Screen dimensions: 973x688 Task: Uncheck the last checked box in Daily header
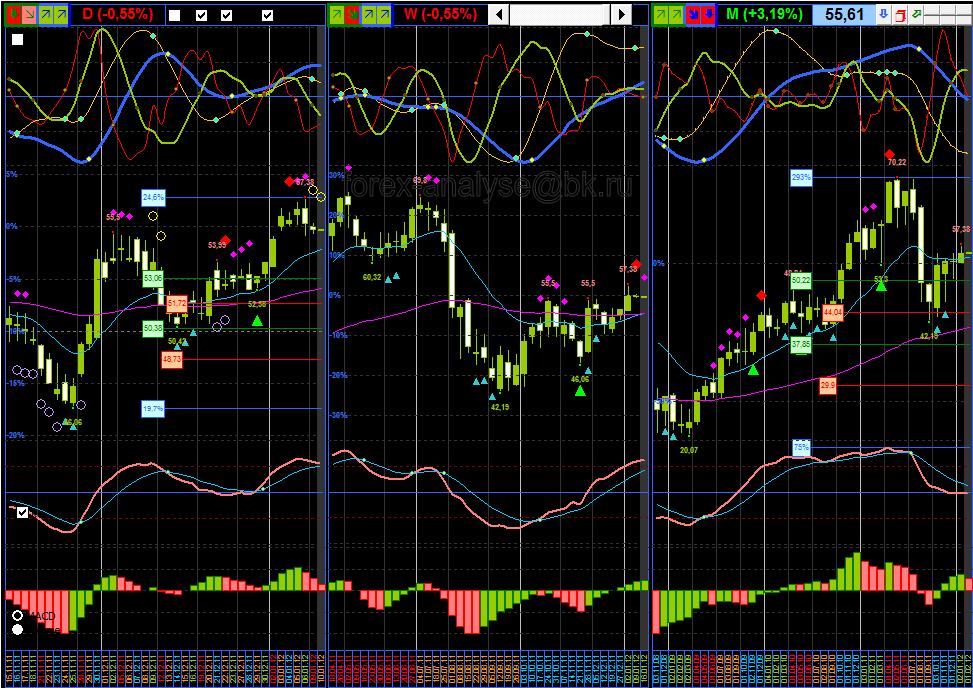pos(267,16)
